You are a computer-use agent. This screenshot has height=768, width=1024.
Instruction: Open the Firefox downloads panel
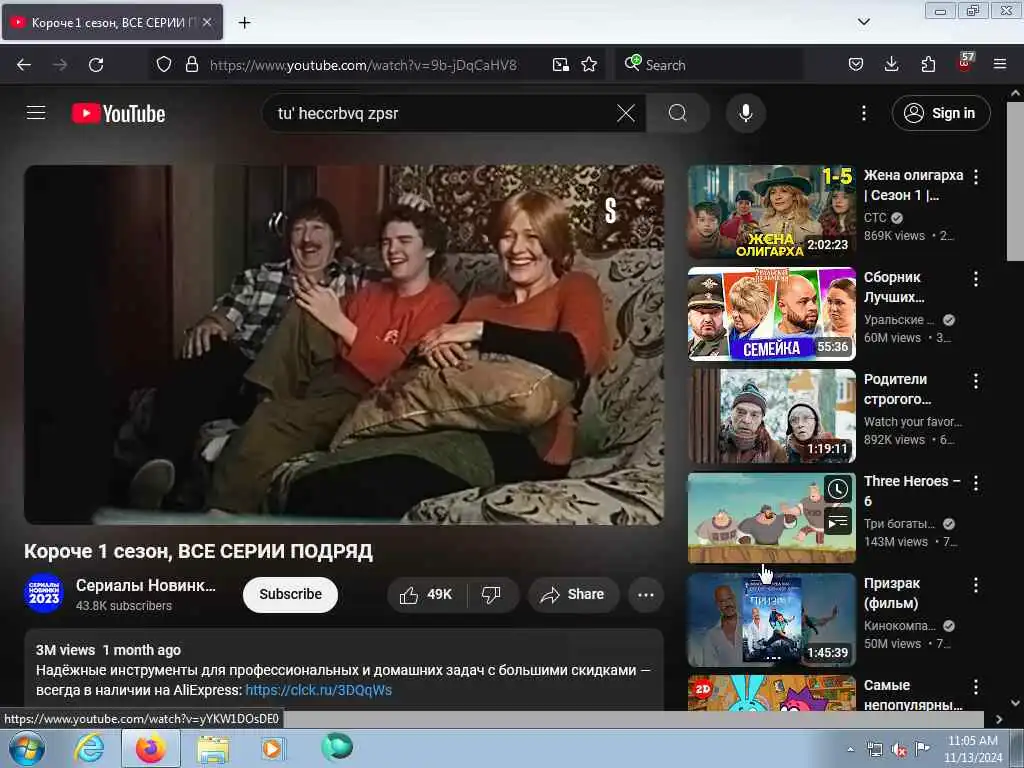891,65
